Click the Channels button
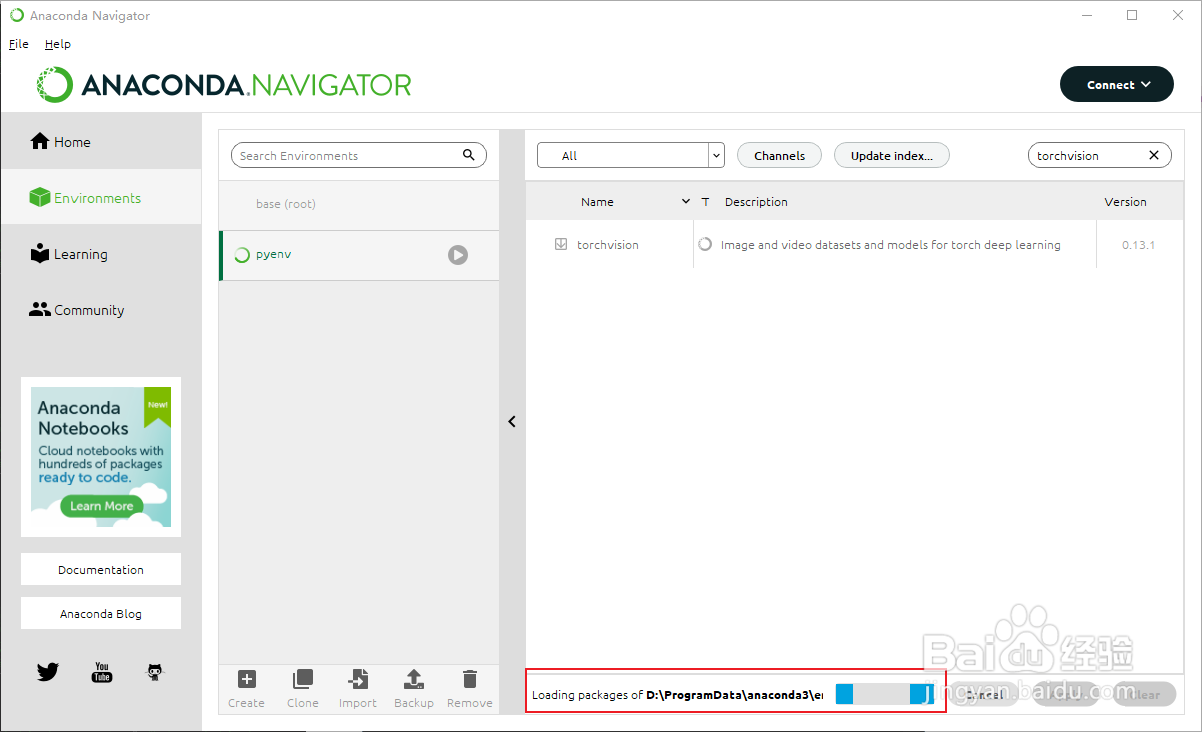Screen dimensions: 1202x732 [x=779, y=155]
